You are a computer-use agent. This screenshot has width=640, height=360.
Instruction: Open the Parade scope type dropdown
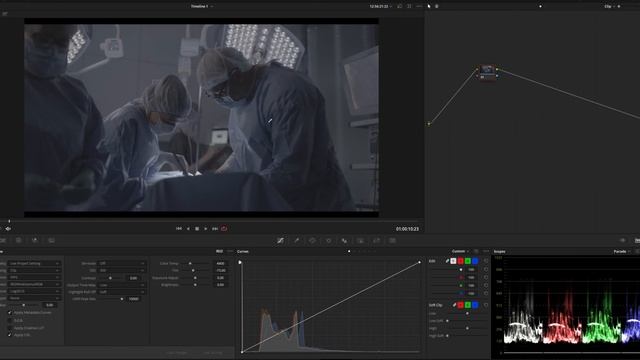tap(622, 251)
